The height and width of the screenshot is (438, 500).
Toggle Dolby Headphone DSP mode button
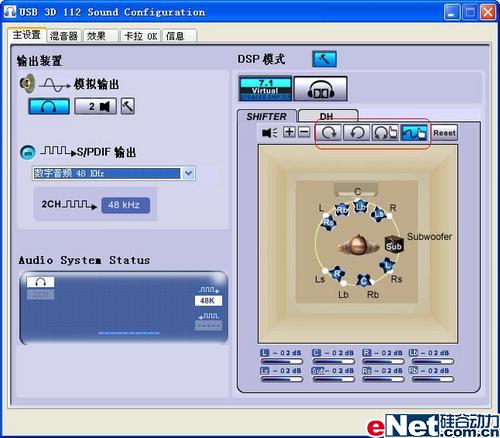[321, 89]
